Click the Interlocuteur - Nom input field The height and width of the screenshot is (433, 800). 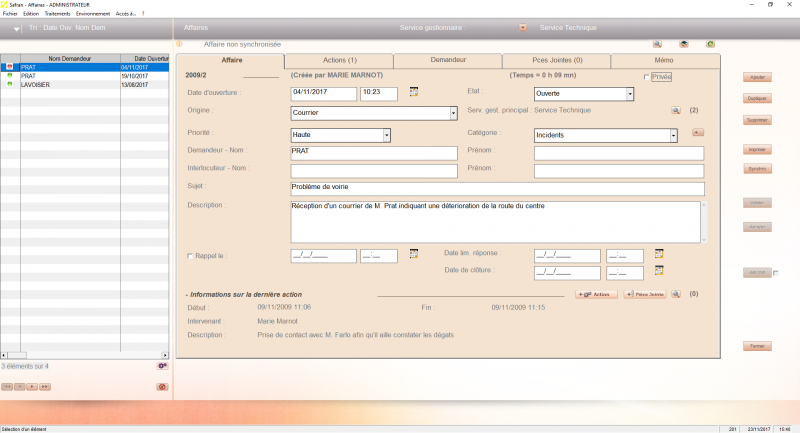(374, 171)
